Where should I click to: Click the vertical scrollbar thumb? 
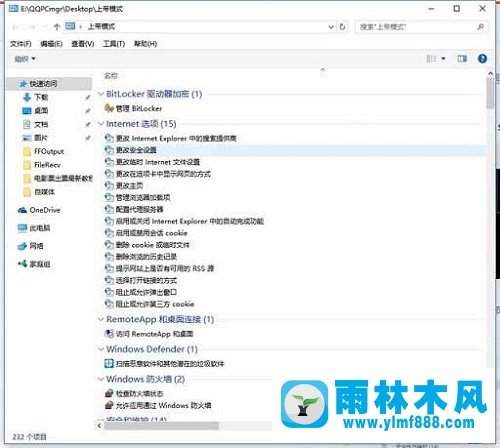coord(490,94)
